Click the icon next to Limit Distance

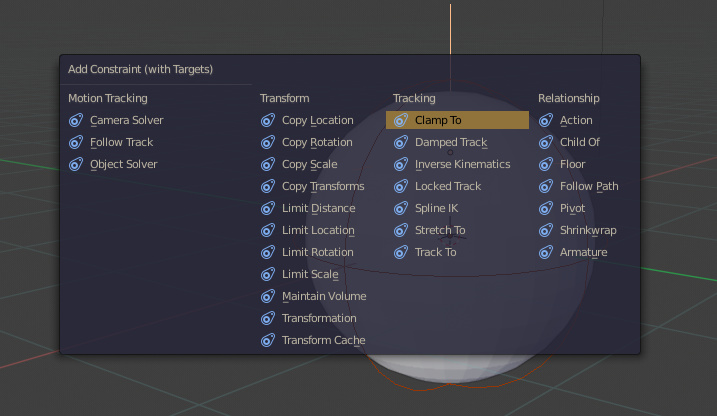268,208
